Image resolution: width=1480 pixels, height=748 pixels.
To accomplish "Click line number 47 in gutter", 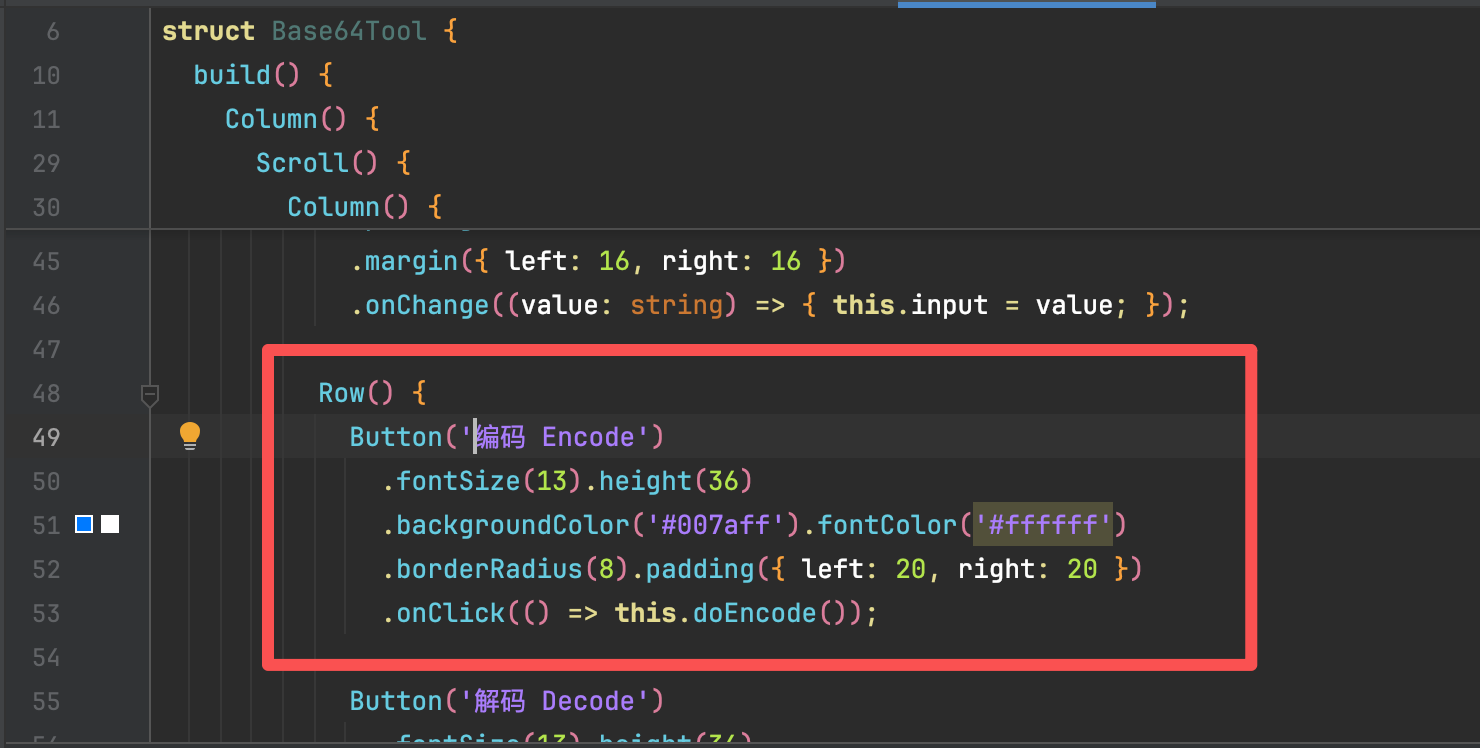I will point(46,349).
